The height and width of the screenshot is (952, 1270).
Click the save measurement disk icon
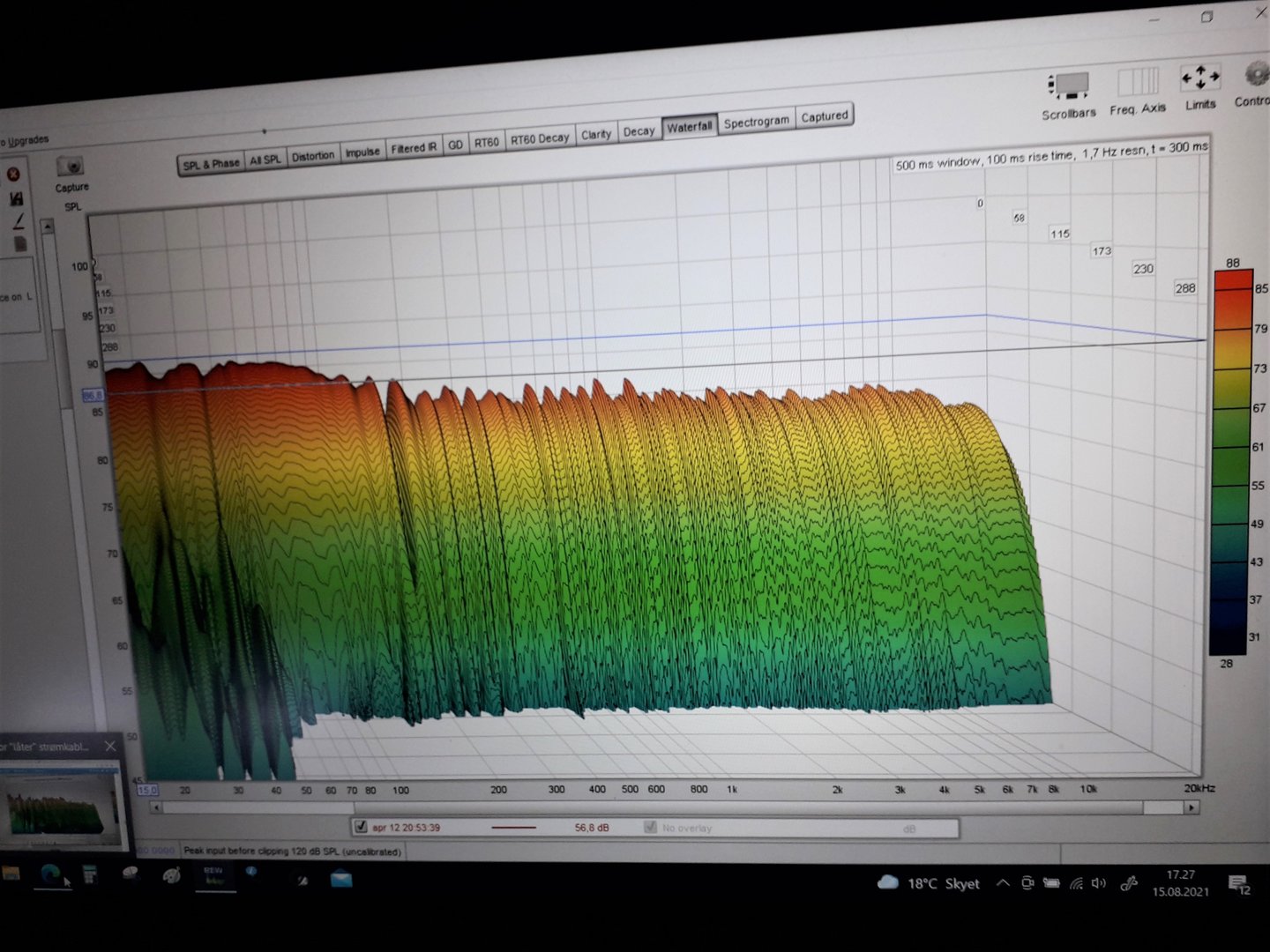[16, 198]
